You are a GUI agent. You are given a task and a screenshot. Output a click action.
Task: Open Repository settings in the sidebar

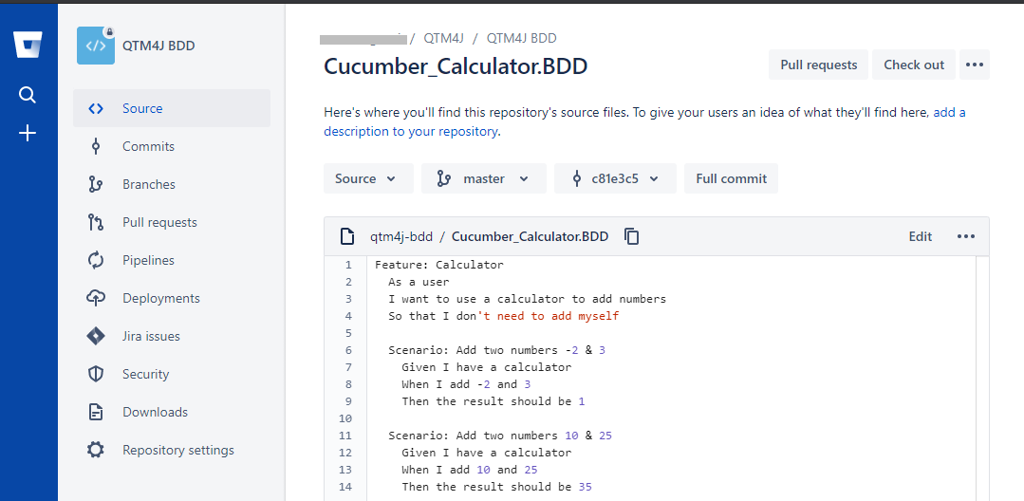[172, 450]
